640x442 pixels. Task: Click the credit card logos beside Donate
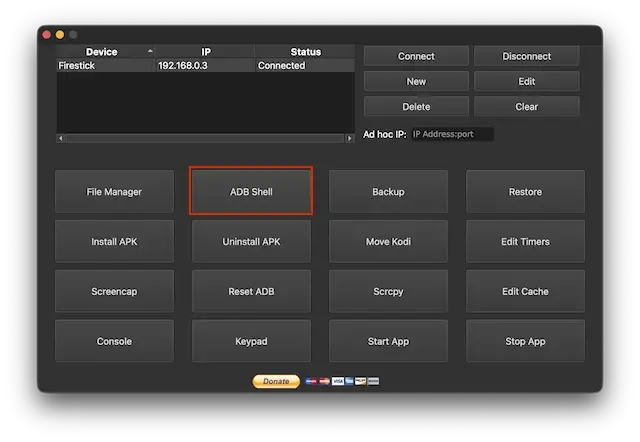(x=342, y=381)
